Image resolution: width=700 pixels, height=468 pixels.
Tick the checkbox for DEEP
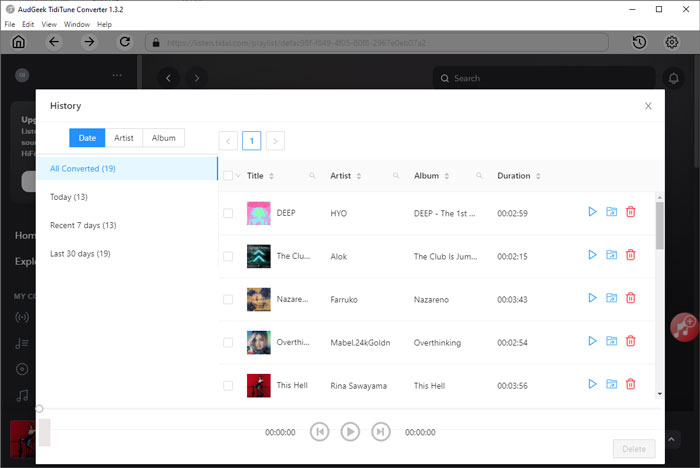coord(228,213)
